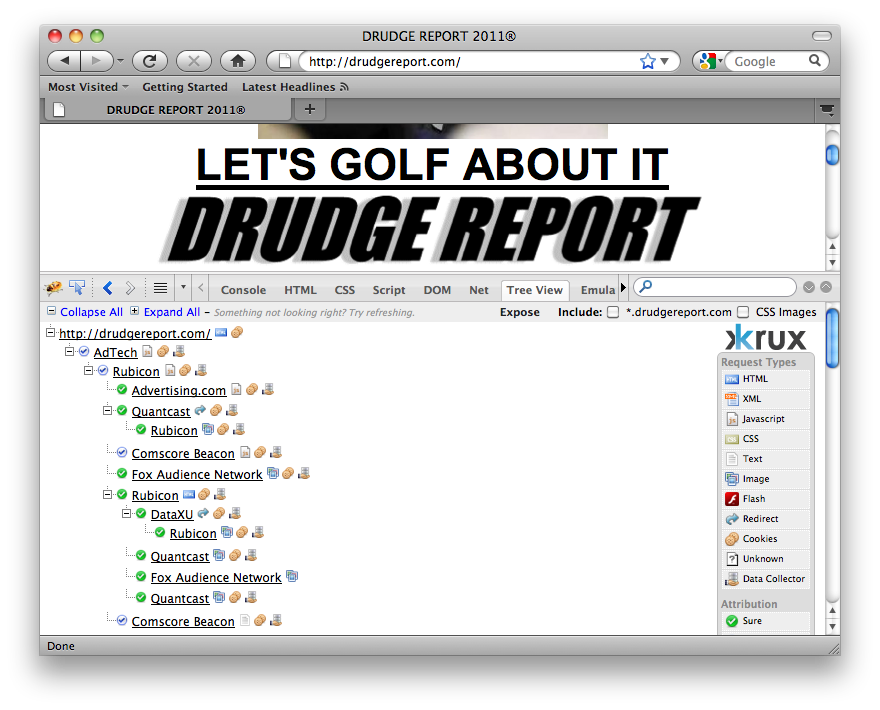The width and height of the screenshot is (880, 710).
Task: Click the Collapse All link
Action: coord(91,312)
